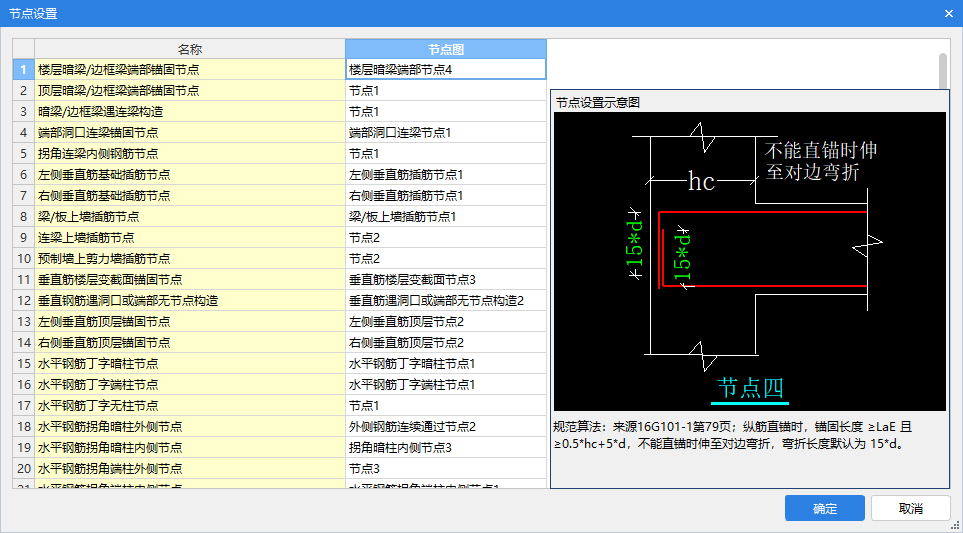The width and height of the screenshot is (963, 533).
Task: Select cell 楼层暗梁端部节点4
Action: click(x=446, y=69)
